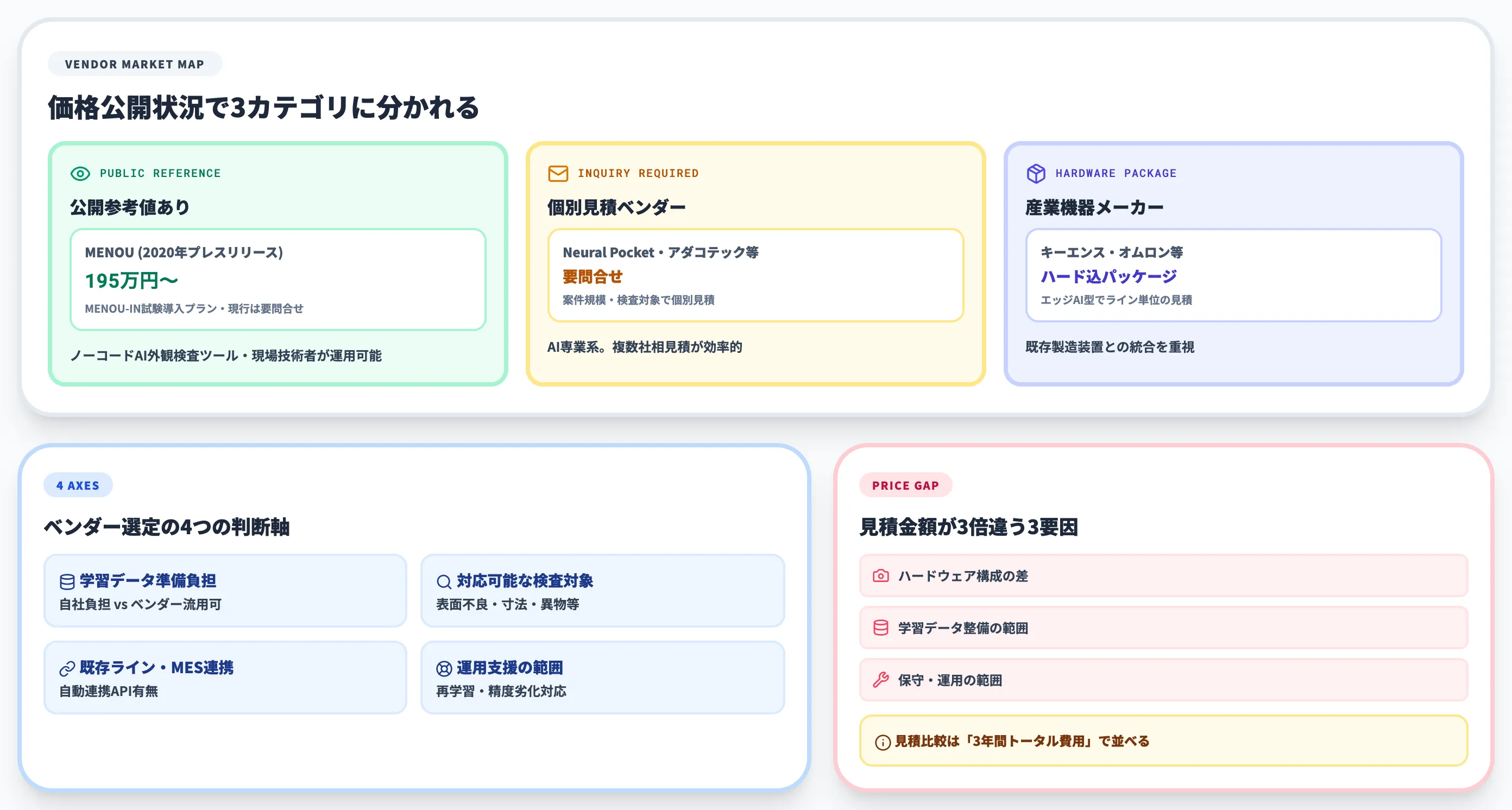Select the 4 AXES badge

pos(78,485)
